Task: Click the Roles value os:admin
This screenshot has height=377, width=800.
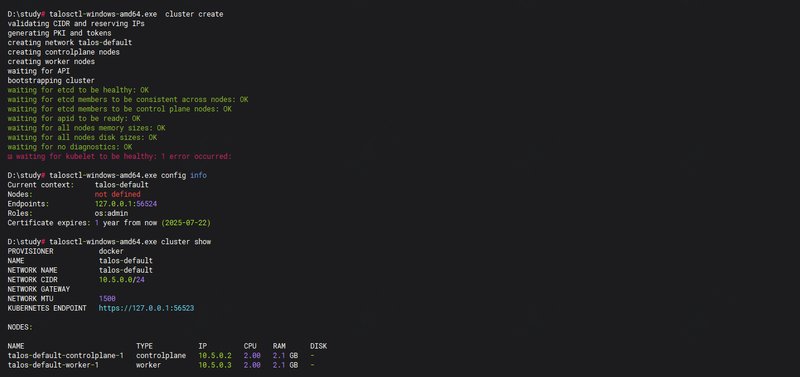Action: 111,213
